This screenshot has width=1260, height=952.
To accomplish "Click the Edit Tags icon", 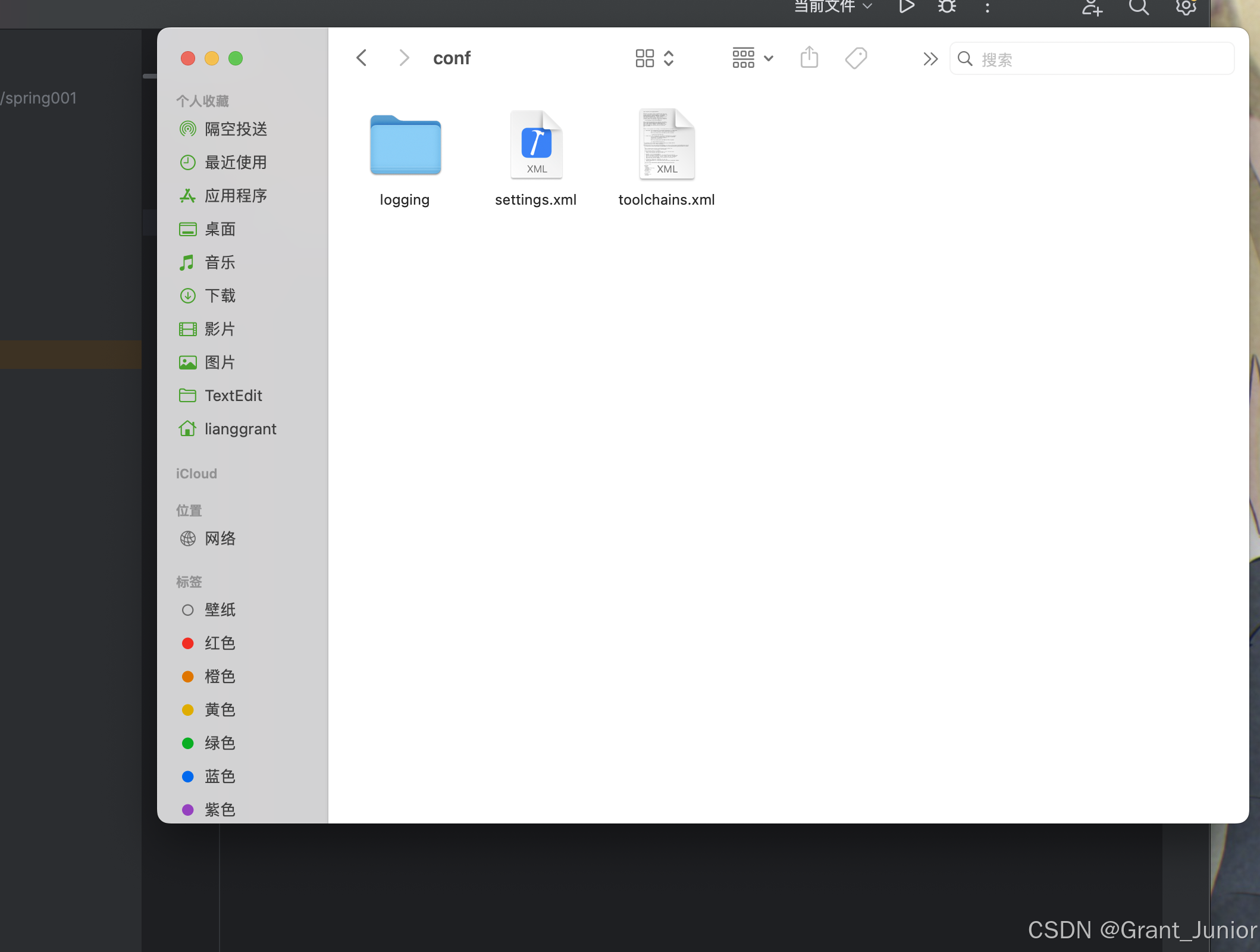I will coord(856,58).
